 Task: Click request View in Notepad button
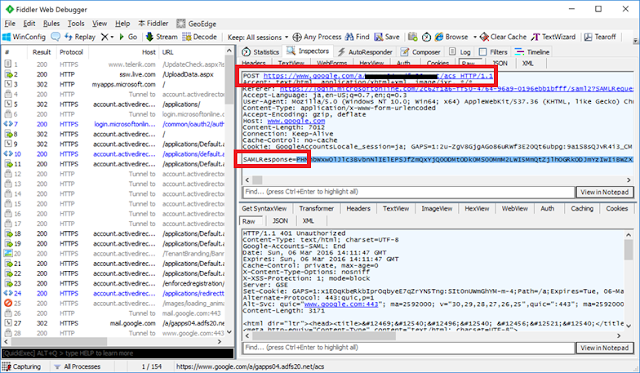604,192
